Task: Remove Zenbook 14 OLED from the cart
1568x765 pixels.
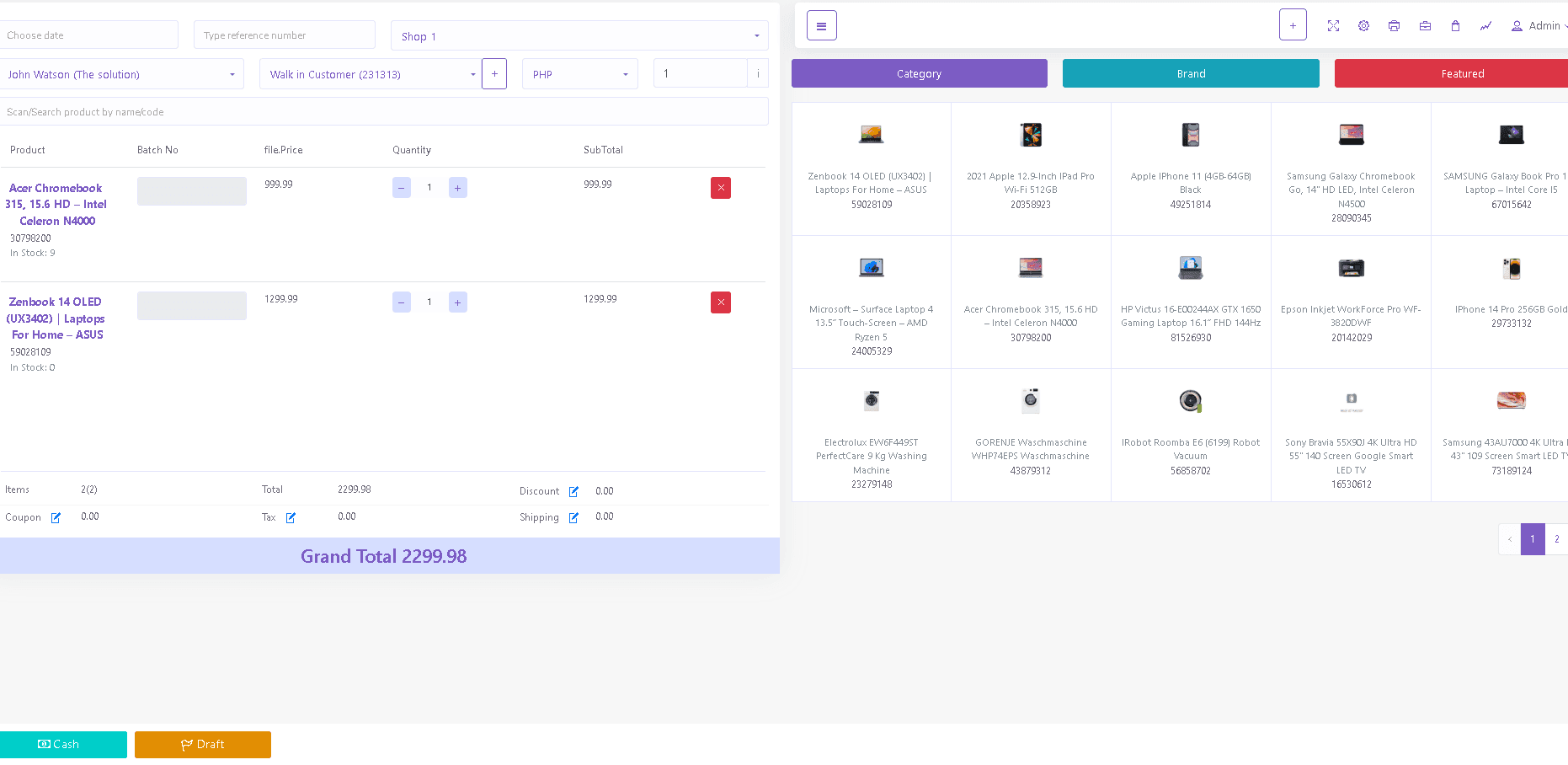Action: 721,302
